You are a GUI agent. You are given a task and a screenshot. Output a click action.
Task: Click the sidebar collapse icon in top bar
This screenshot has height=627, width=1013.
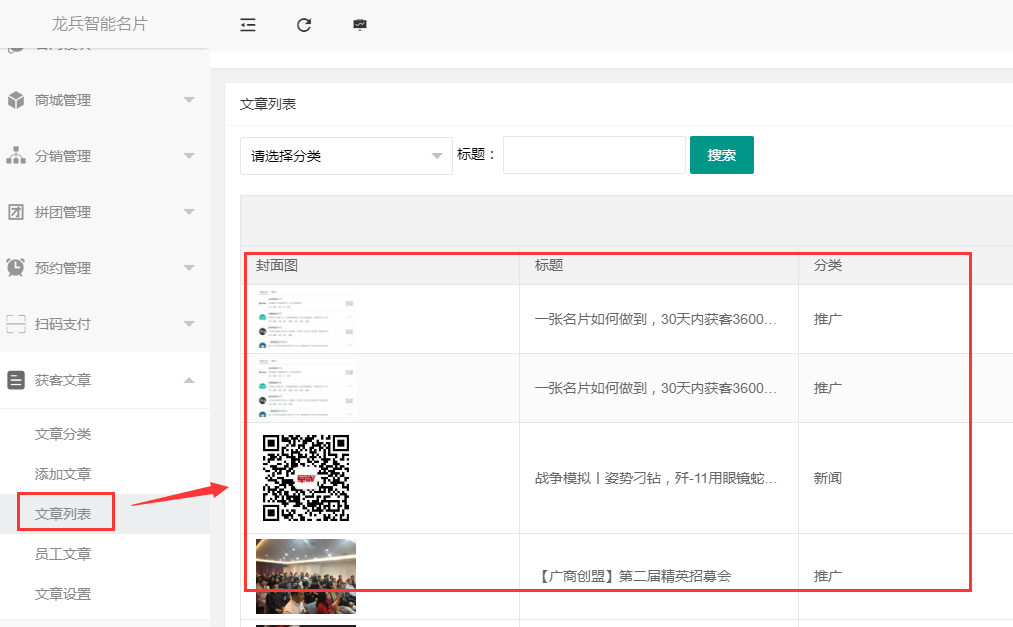point(248,25)
